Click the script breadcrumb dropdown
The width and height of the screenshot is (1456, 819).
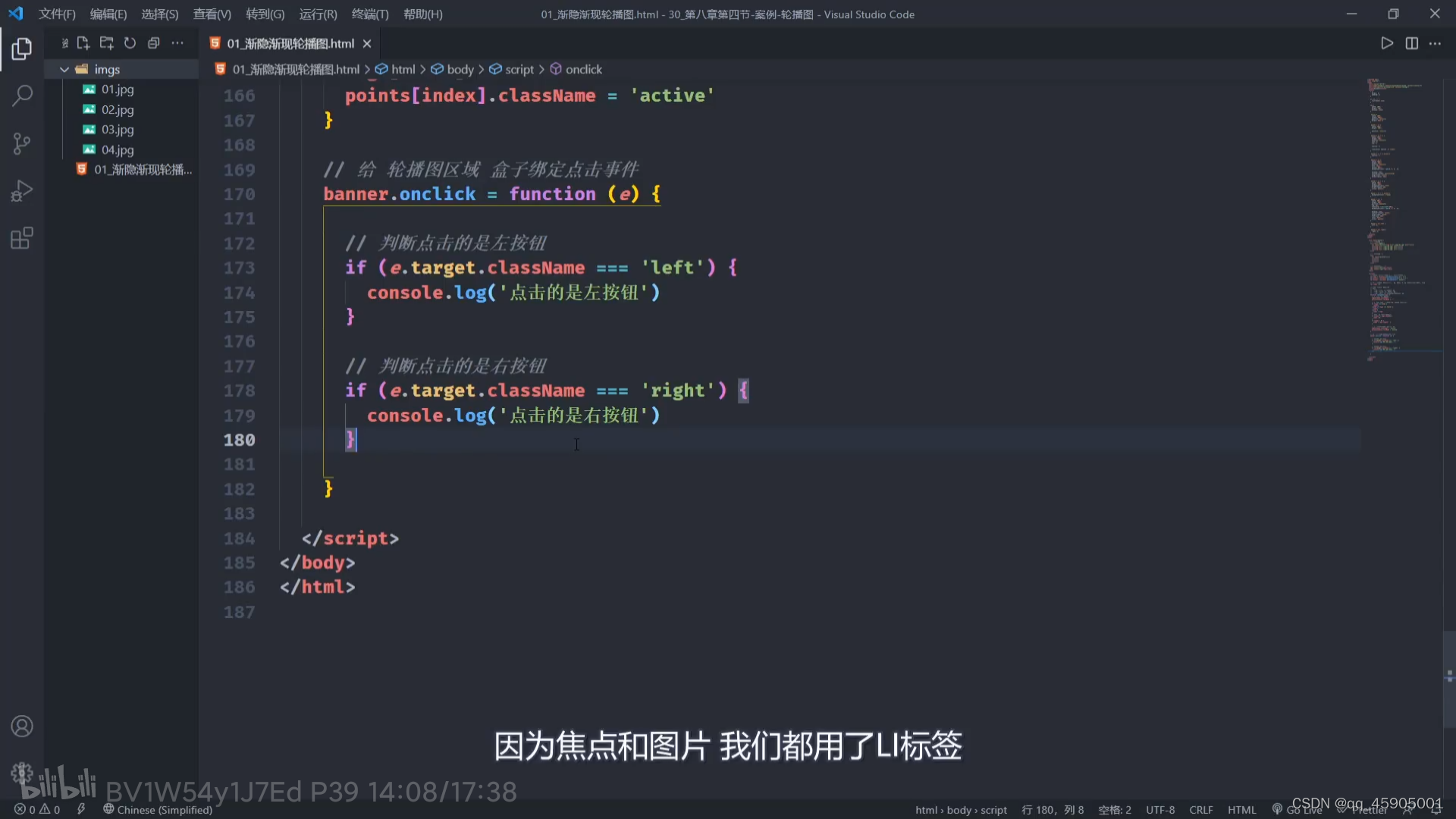519,69
